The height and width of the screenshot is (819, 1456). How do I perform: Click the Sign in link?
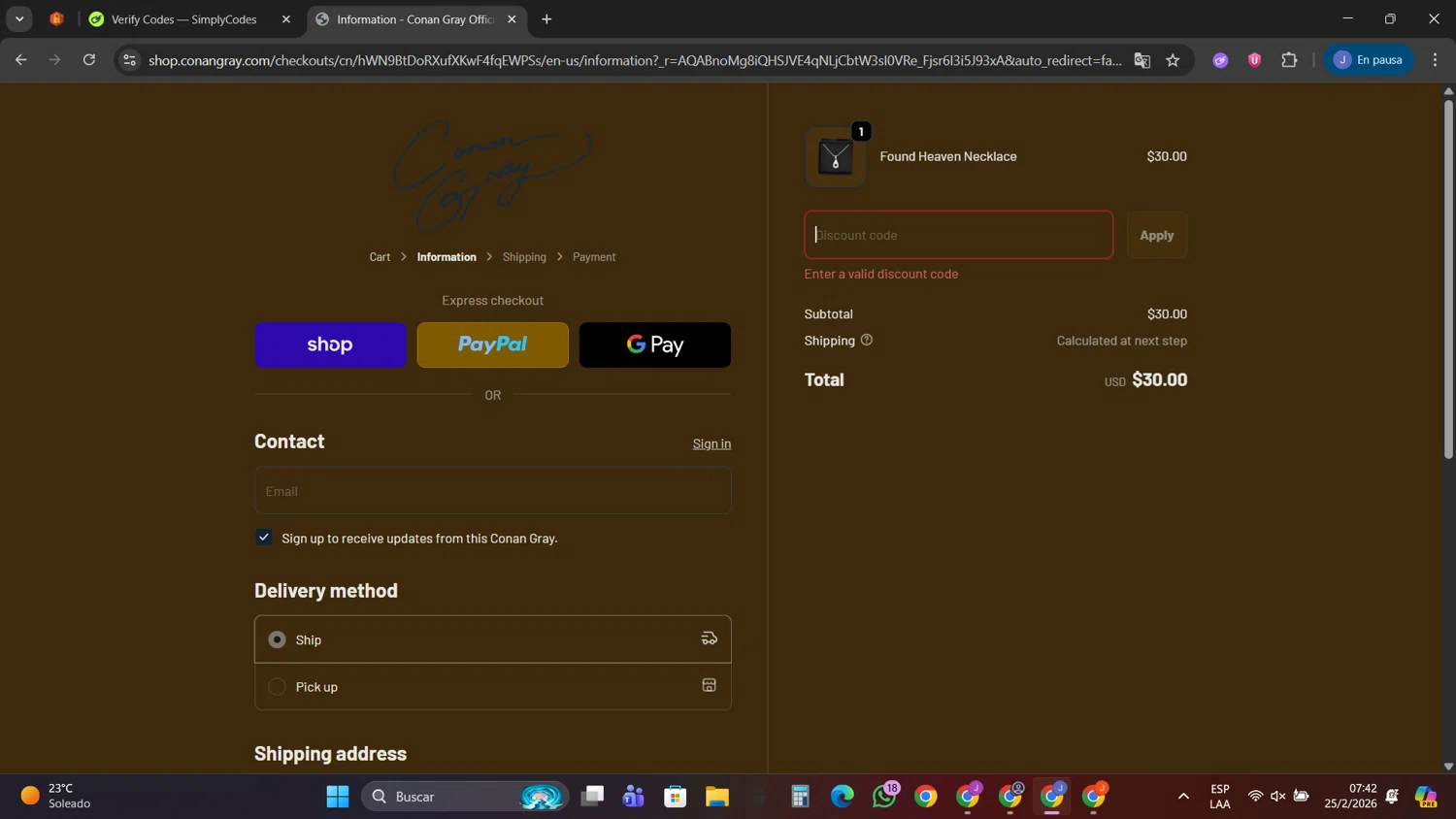click(x=711, y=443)
